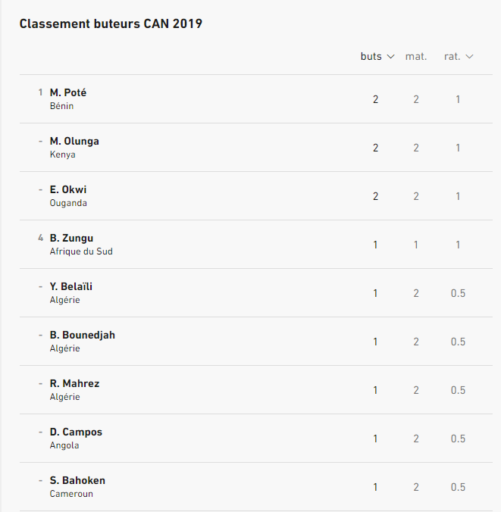This screenshot has width=501, height=512.
Task: Sort by the rat. column chevron
Action: (x=469, y=57)
